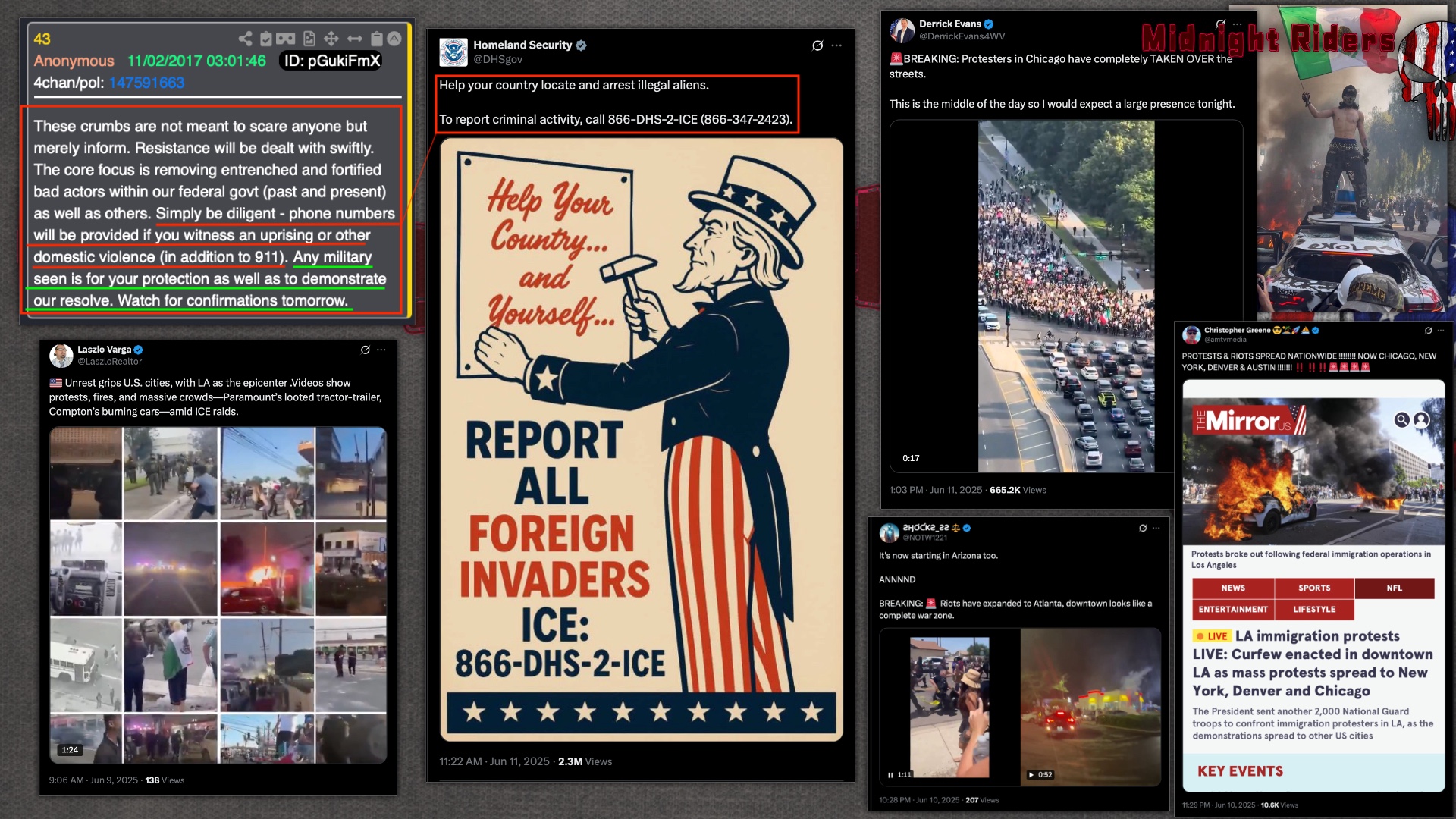Viewport: 1456px width, 819px height.
Task: Click The Mirror US logo
Action: (x=1249, y=420)
